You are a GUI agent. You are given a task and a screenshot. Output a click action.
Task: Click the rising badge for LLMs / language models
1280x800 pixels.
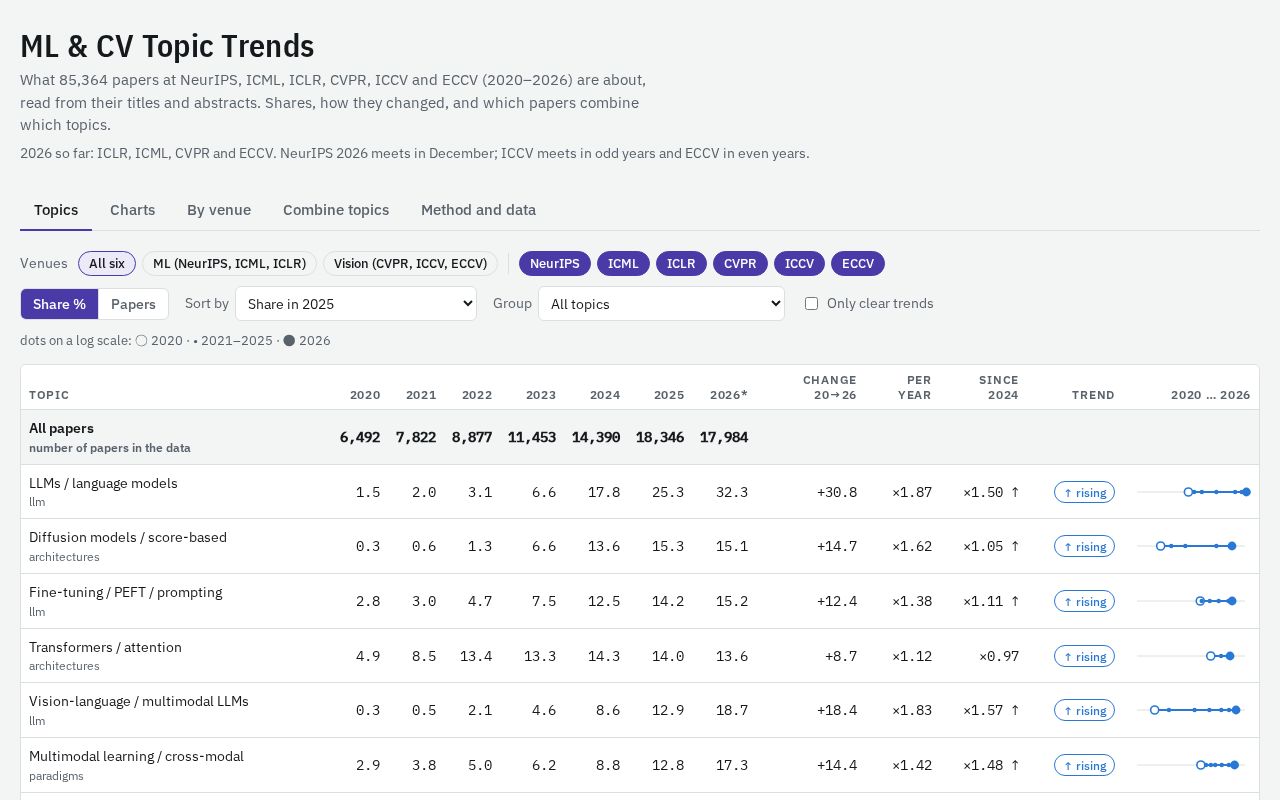1084,492
